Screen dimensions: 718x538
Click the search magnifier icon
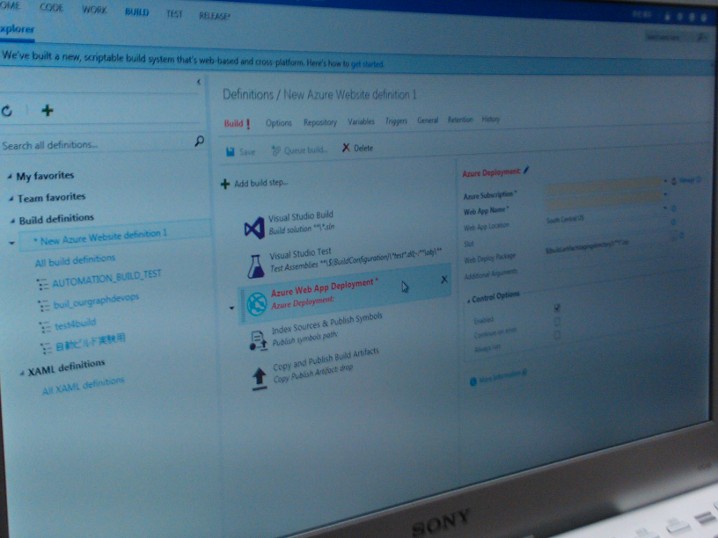pyautogui.click(x=199, y=141)
